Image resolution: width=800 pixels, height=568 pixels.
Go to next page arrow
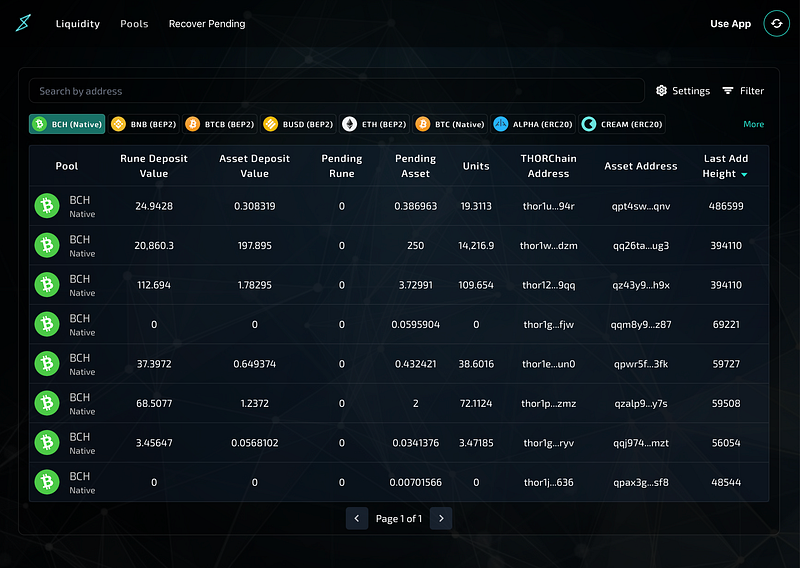click(x=441, y=518)
